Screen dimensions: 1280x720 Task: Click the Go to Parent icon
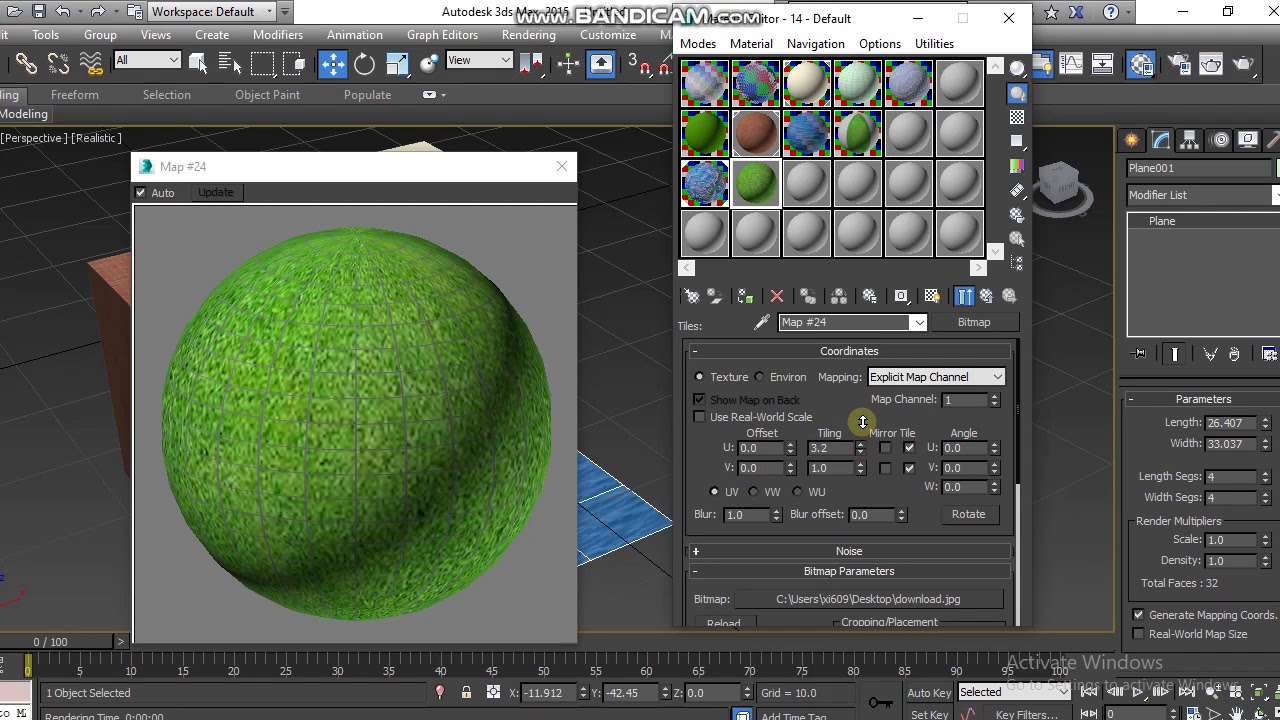coord(987,296)
